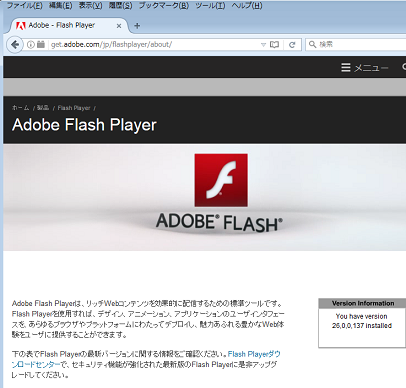This screenshot has width=406, height=388.
Task: Reload the current page
Action: (x=292, y=45)
